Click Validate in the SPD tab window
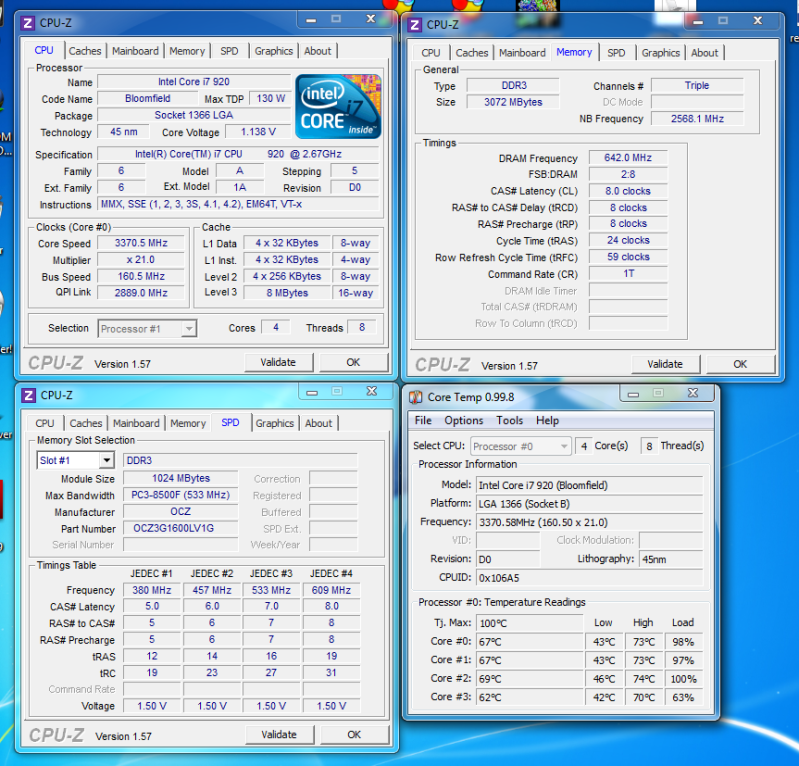 click(279, 734)
